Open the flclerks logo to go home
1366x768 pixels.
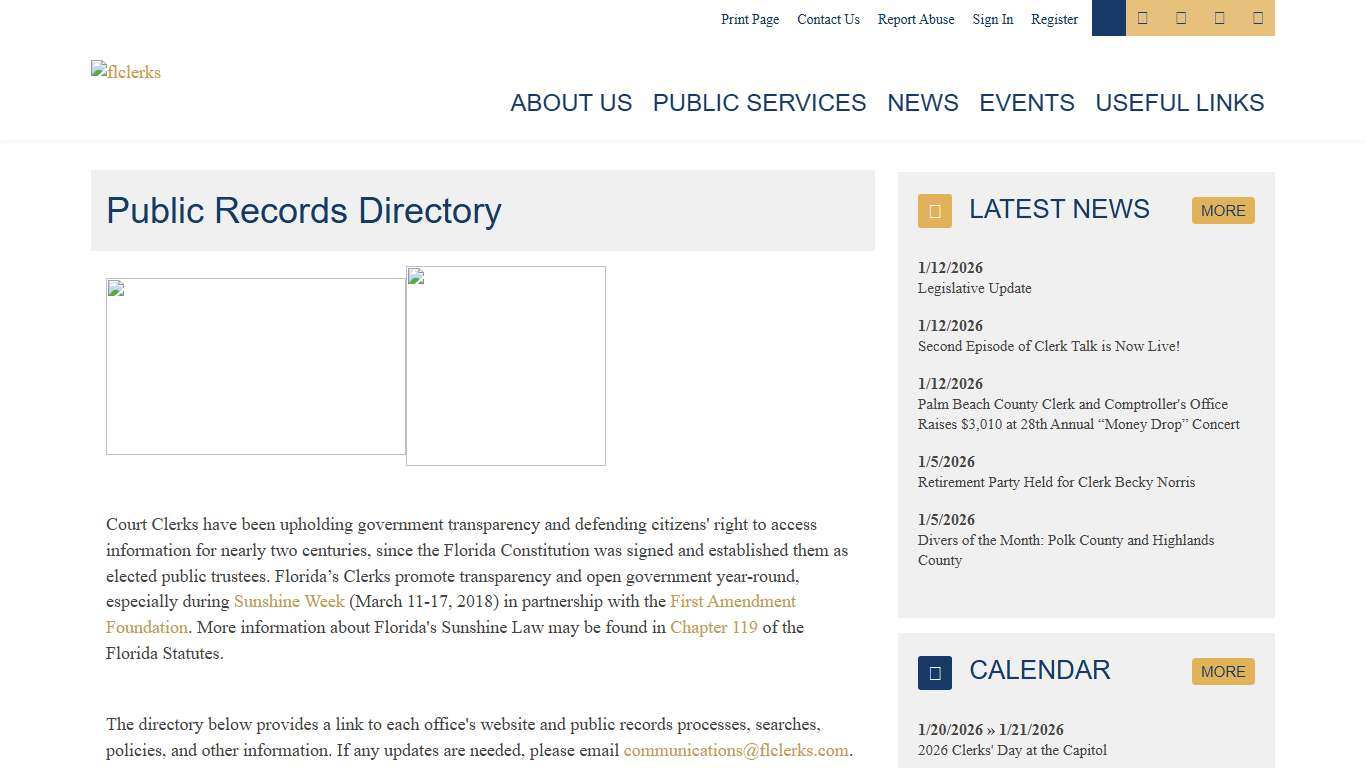point(126,72)
